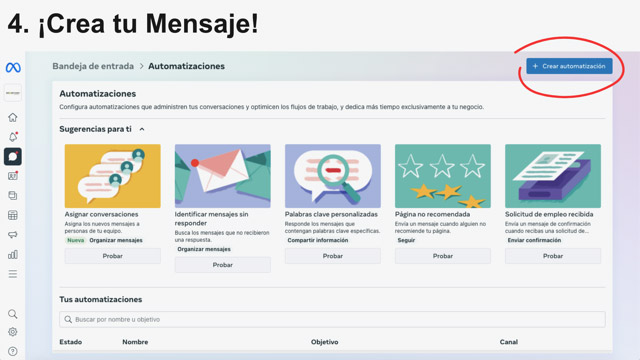Select the Asignar conversaciones illustration
Viewport: 640px width, 360px height.
pos(113,176)
